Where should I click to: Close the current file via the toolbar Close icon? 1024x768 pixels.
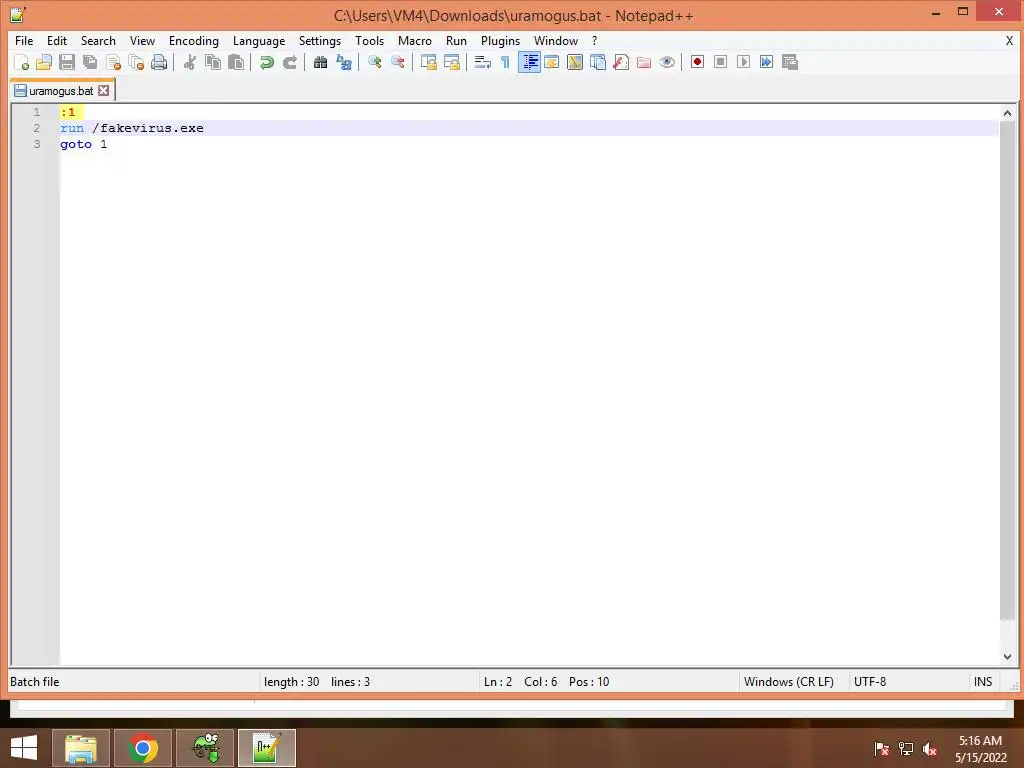tap(113, 62)
